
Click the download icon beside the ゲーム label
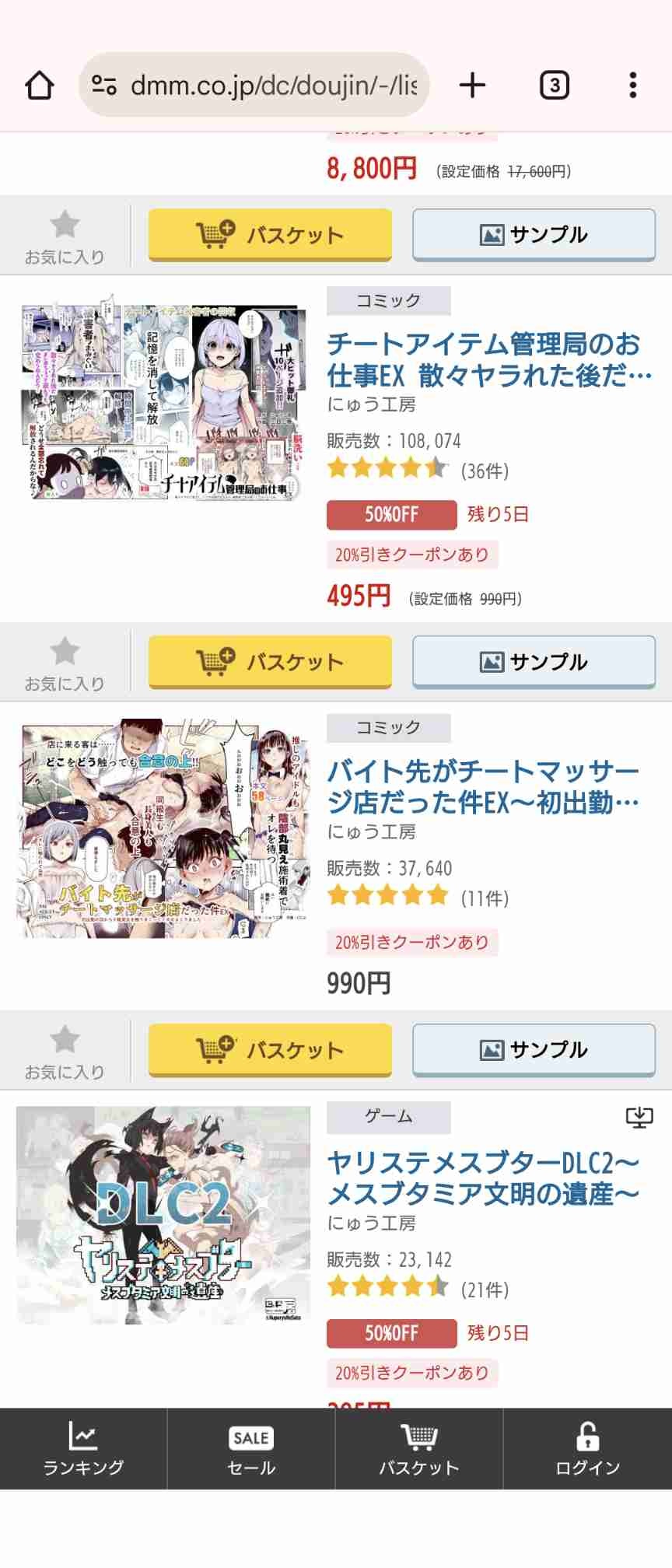639,1118
